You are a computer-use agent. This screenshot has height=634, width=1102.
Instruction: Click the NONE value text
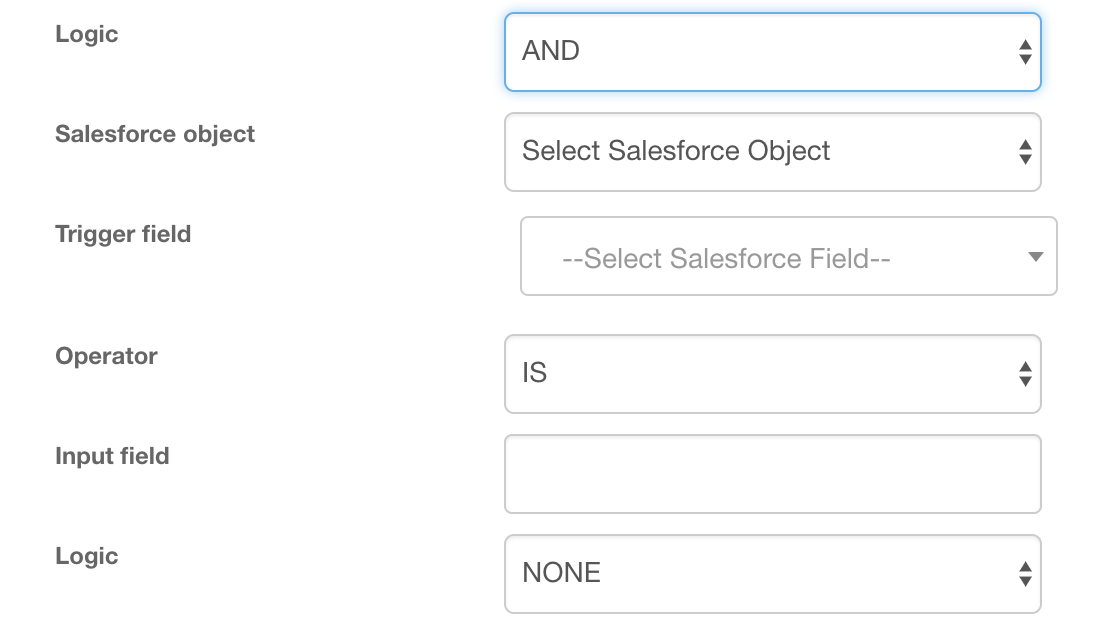point(561,574)
